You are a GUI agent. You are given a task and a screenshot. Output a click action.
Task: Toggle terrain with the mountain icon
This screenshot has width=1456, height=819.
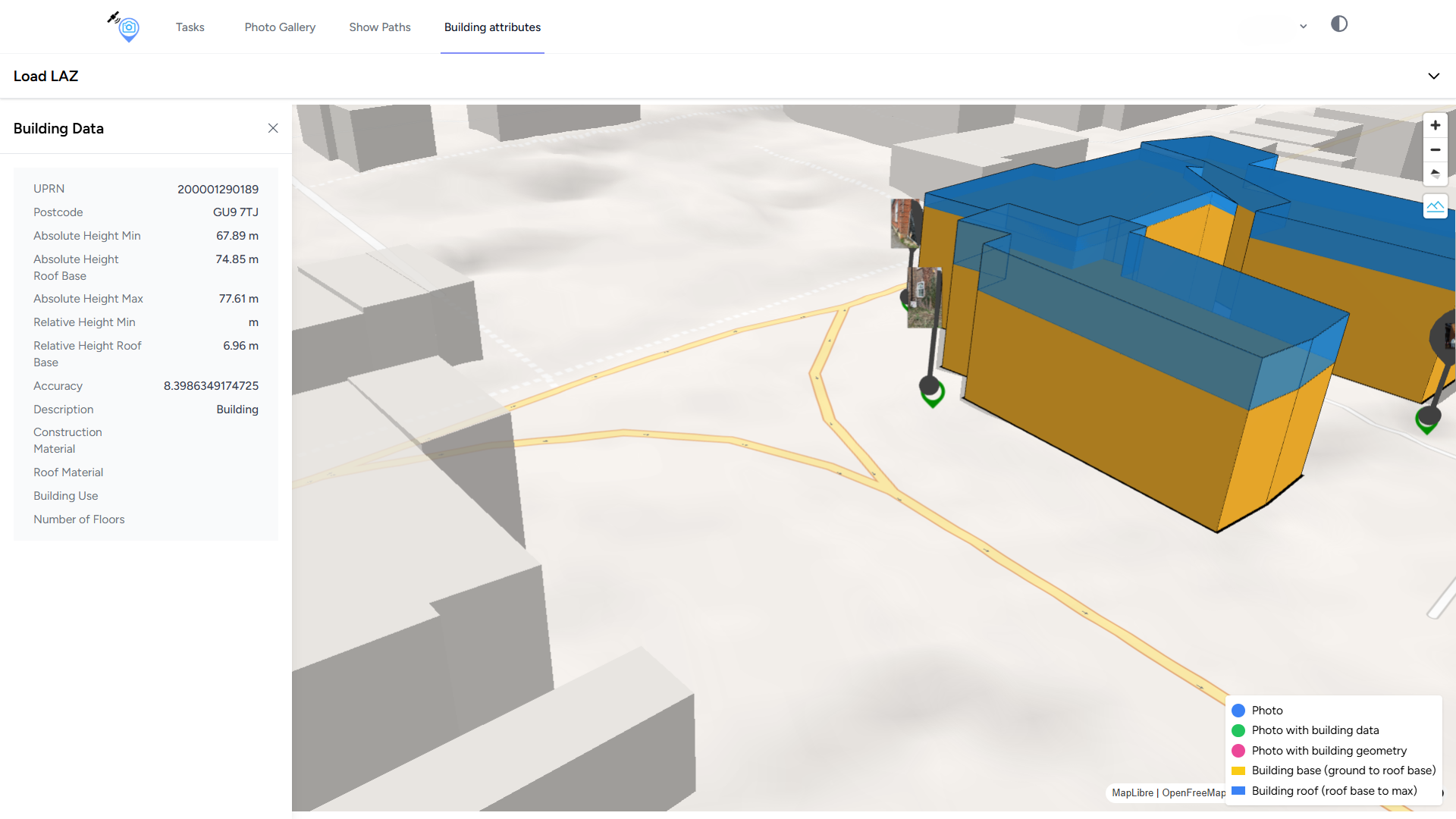1435,206
